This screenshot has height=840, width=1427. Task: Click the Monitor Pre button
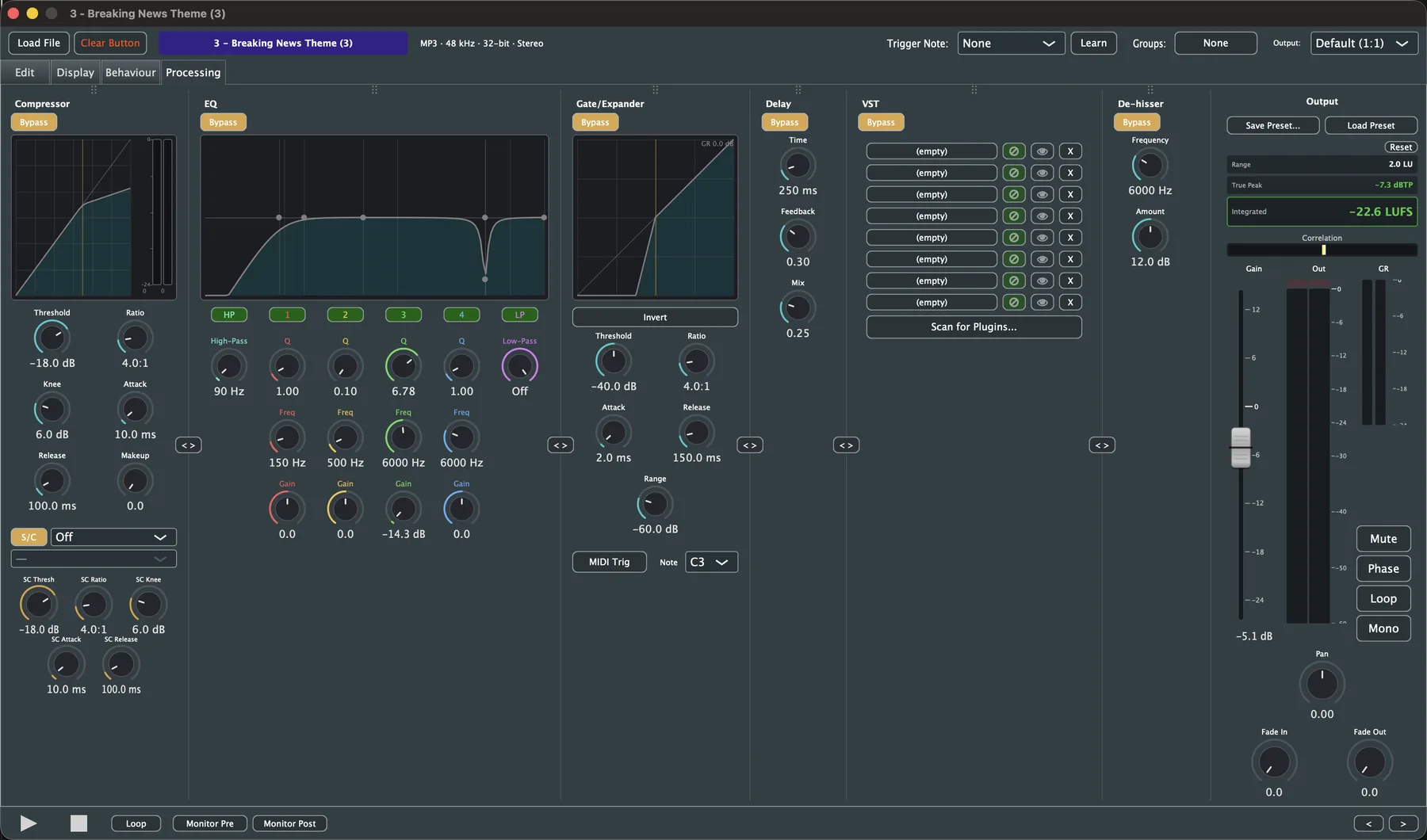tap(210, 823)
